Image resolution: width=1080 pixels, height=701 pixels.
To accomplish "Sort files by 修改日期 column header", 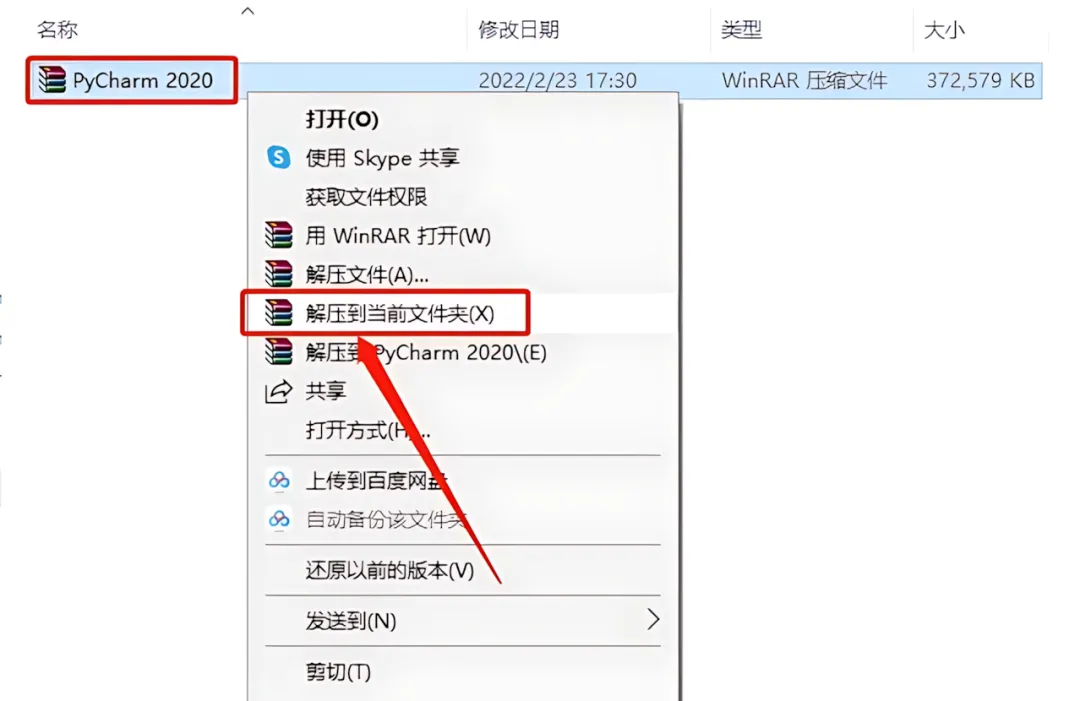I will point(519,30).
